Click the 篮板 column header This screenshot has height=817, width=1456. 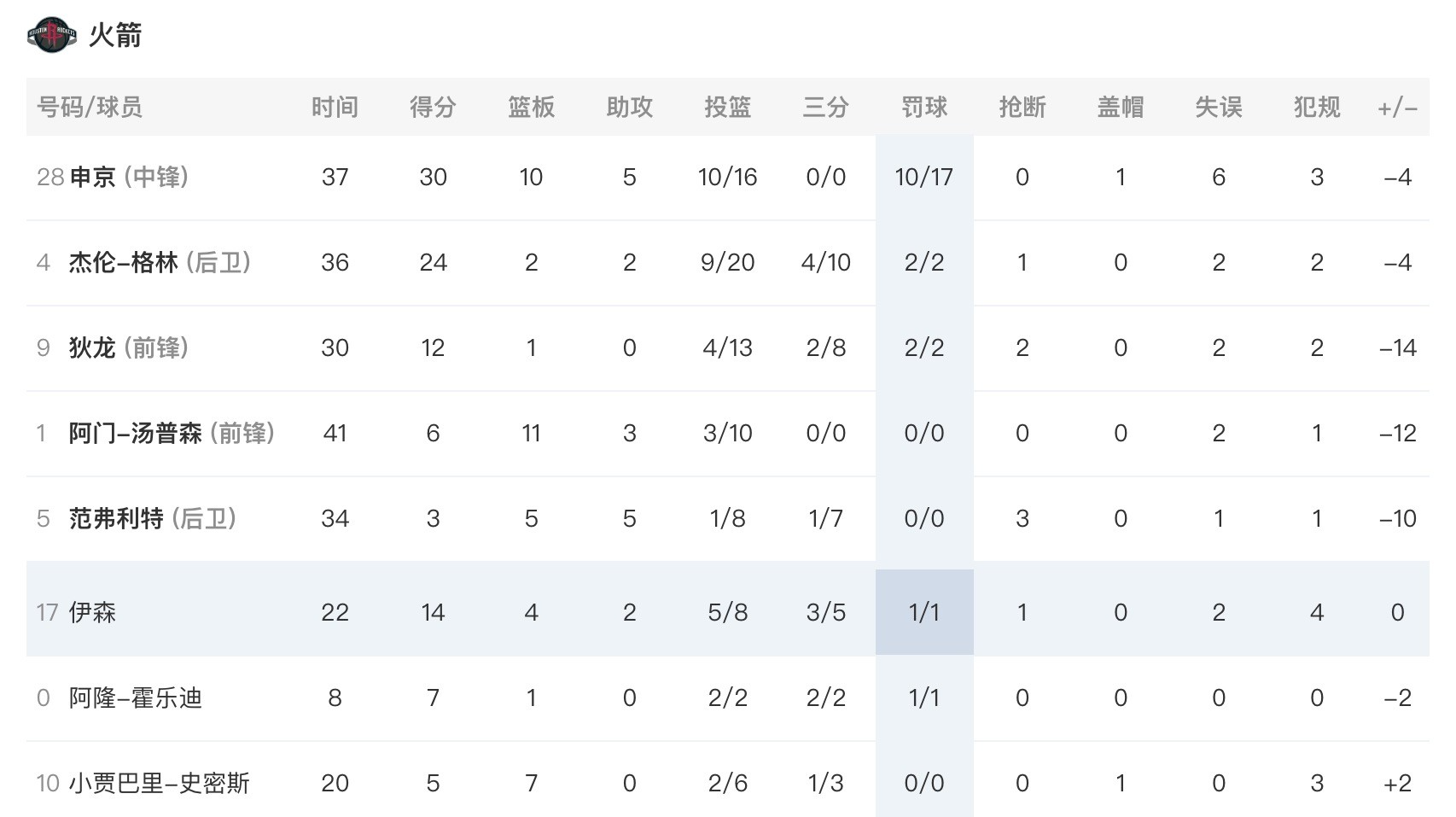pyautogui.click(x=531, y=107)
